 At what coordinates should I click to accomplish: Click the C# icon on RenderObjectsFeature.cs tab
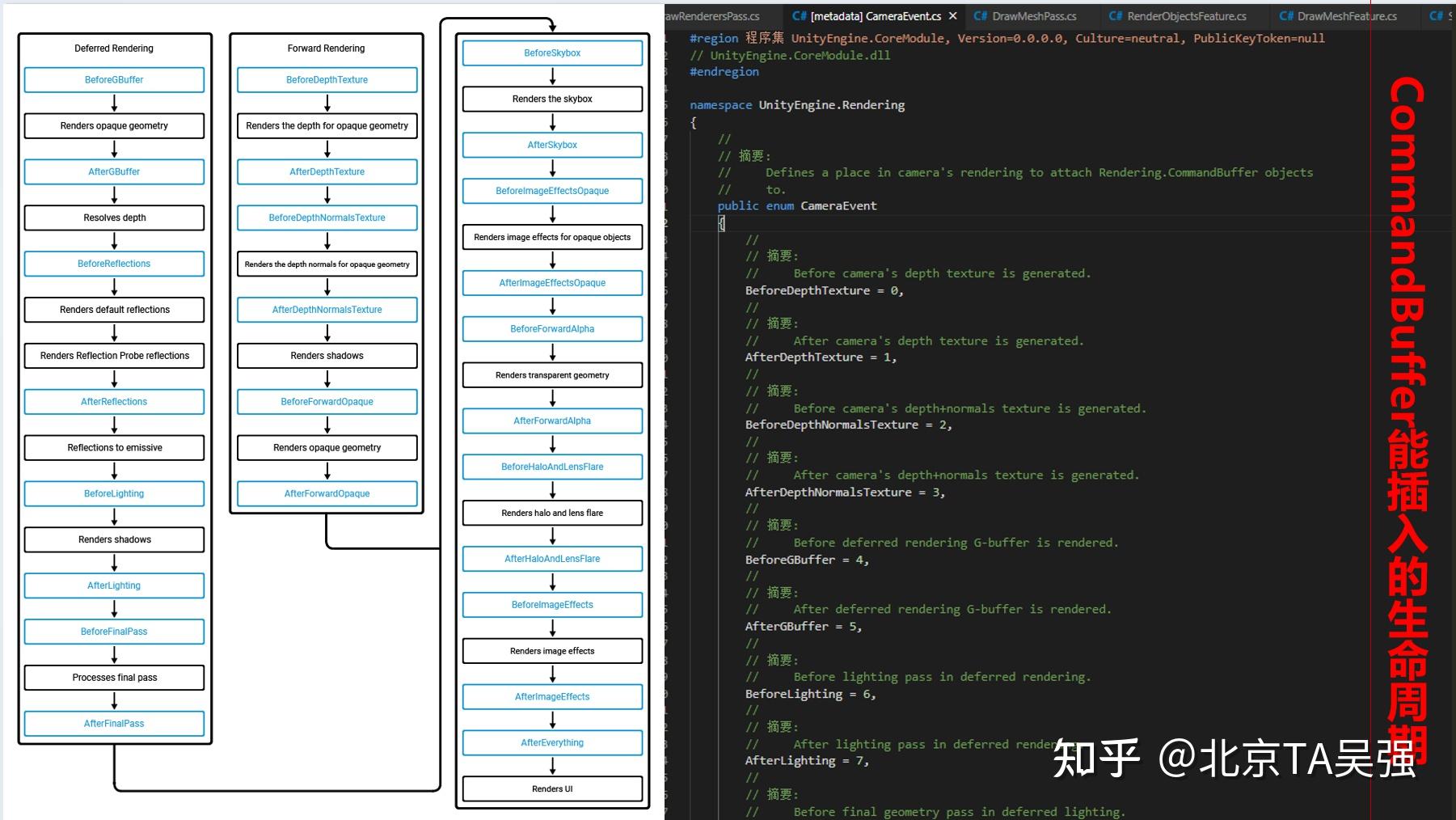pos(1115,15)
